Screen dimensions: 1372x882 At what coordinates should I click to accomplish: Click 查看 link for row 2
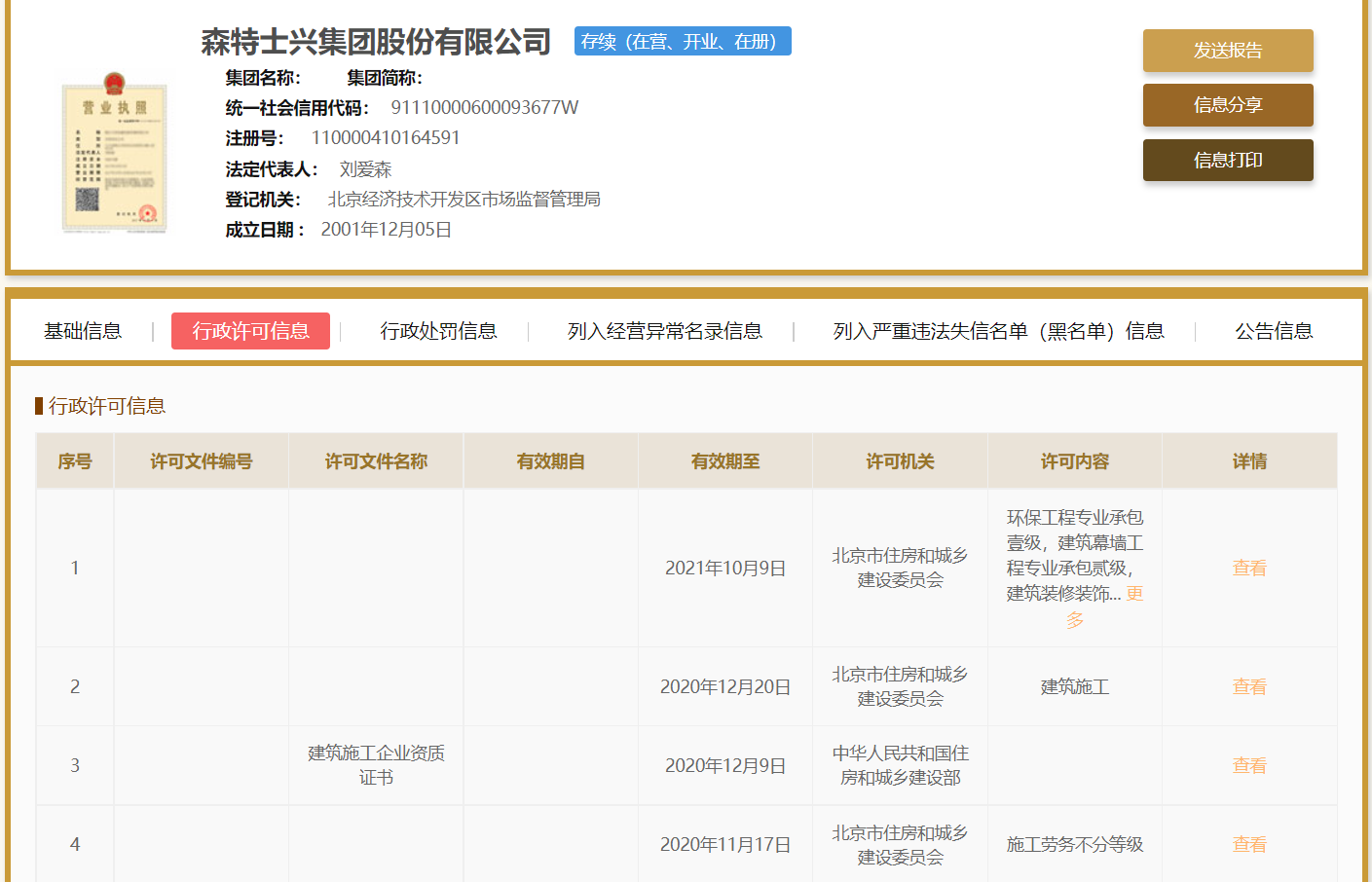(1249, 686)
